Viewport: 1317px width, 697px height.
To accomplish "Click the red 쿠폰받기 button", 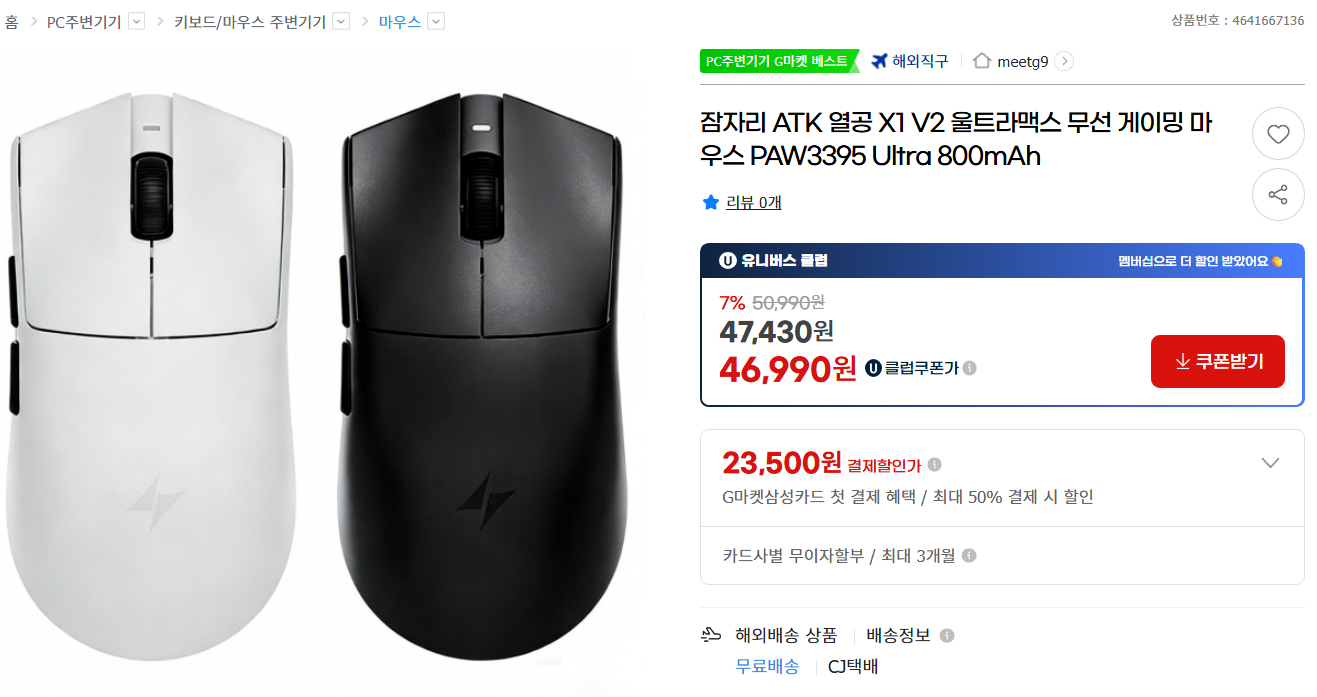I will tap(1218, 361).
